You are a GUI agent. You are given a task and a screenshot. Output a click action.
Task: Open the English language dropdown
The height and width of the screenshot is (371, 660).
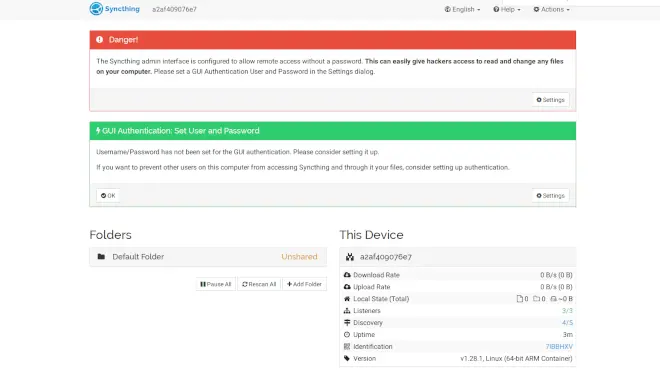[x=462, y=9]
